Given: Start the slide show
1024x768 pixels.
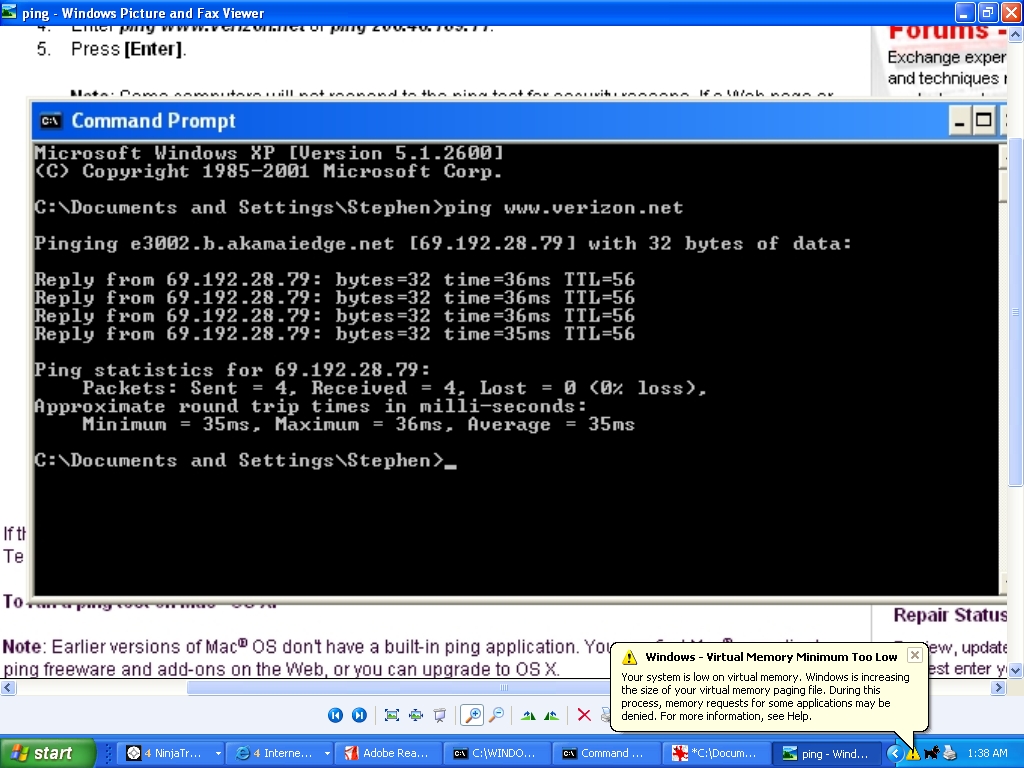Looking at the screenshot, I should click(x=440, y=715).
